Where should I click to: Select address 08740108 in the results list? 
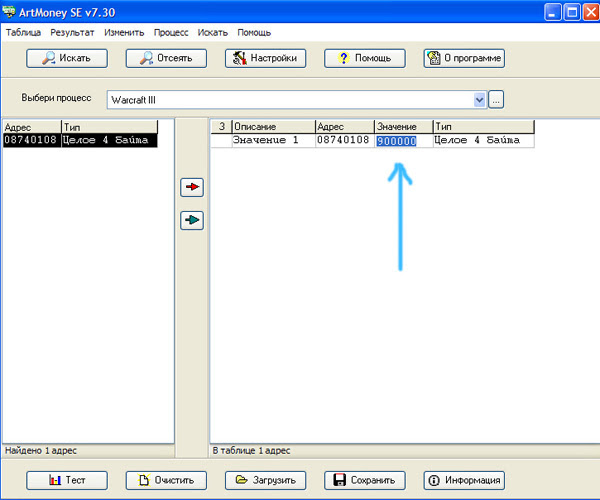pos(30,140)
